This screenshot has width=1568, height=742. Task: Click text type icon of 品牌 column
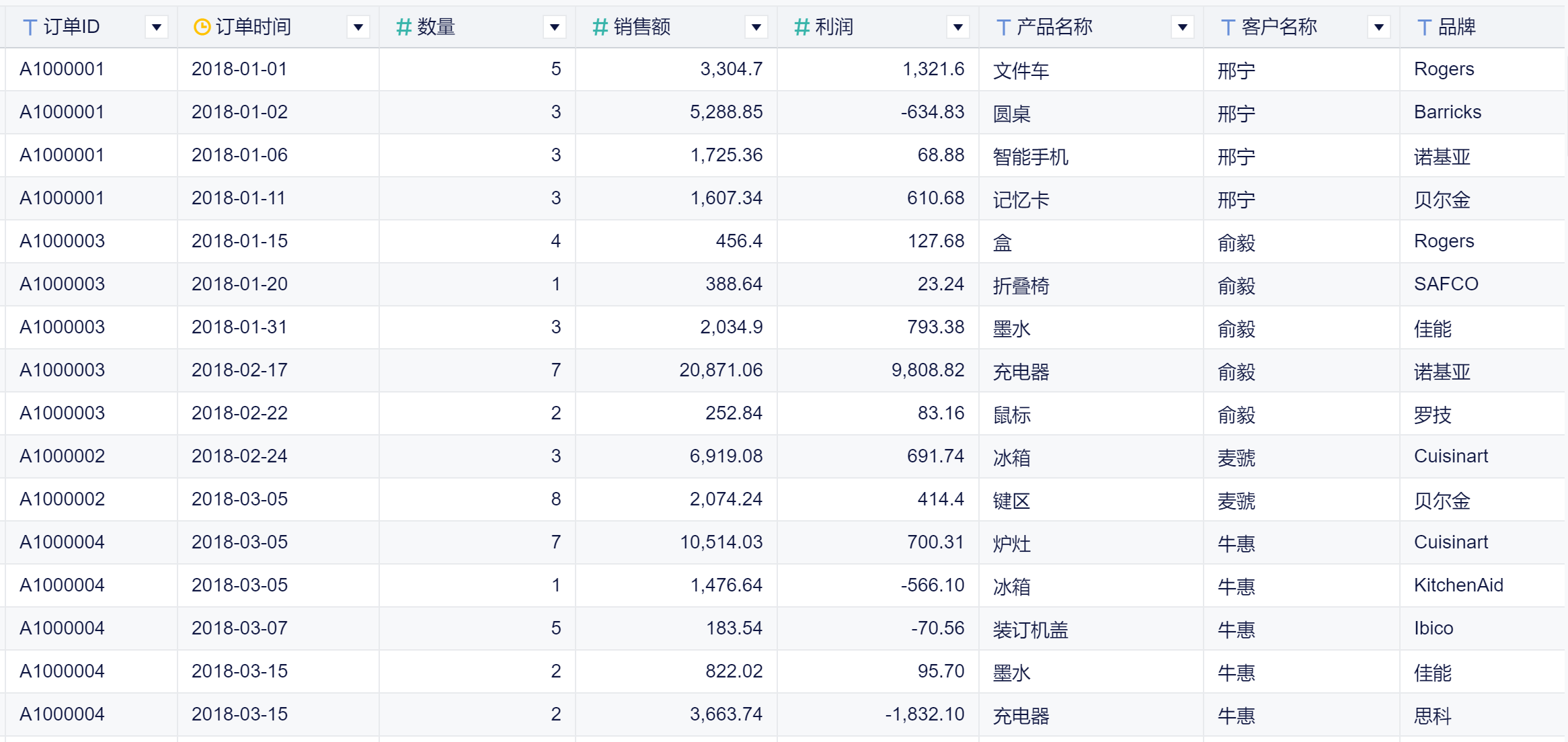point(1423,28)
